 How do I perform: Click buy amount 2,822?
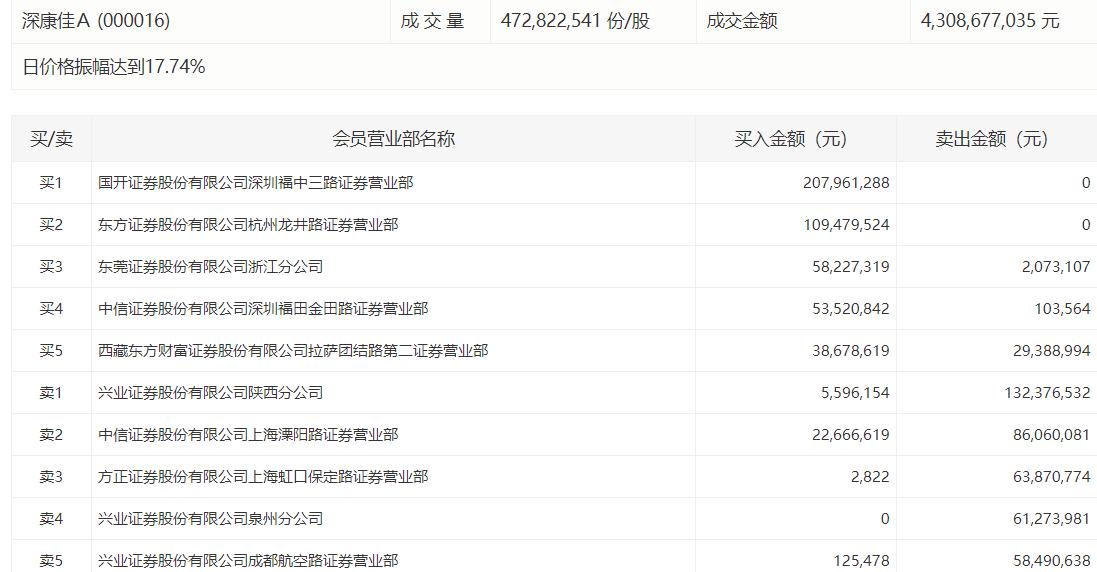[x=870, y=477]
